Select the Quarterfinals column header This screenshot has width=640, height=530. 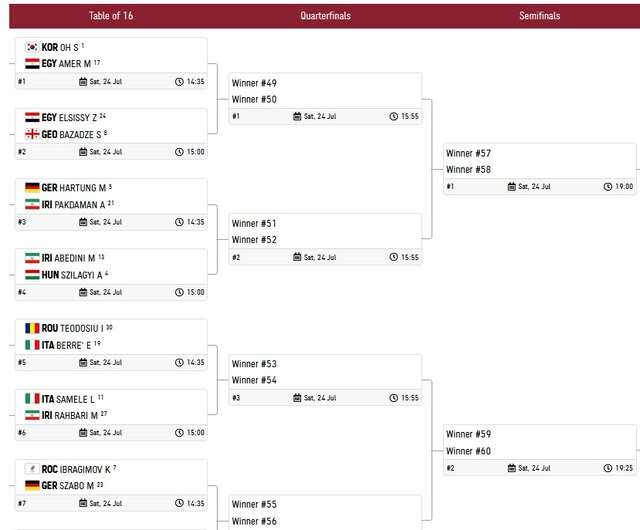(x=325, y=16)
